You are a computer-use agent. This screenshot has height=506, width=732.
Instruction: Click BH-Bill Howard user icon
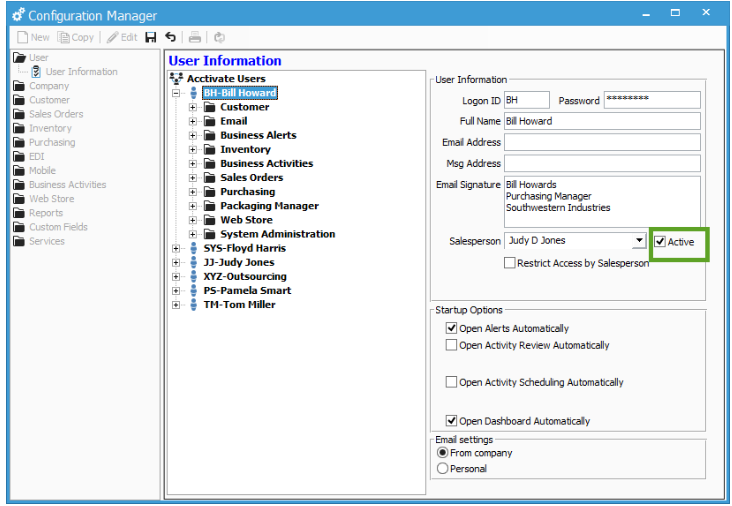point(193,93)
